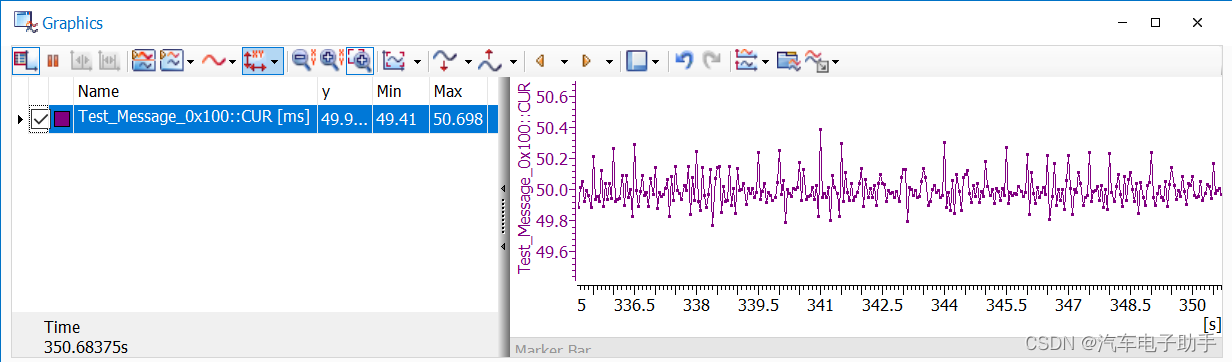The height and width of the screenshot is (362, 1232).
Task: Click the grayed step-right marker icon
Action: tap(109, 61)
